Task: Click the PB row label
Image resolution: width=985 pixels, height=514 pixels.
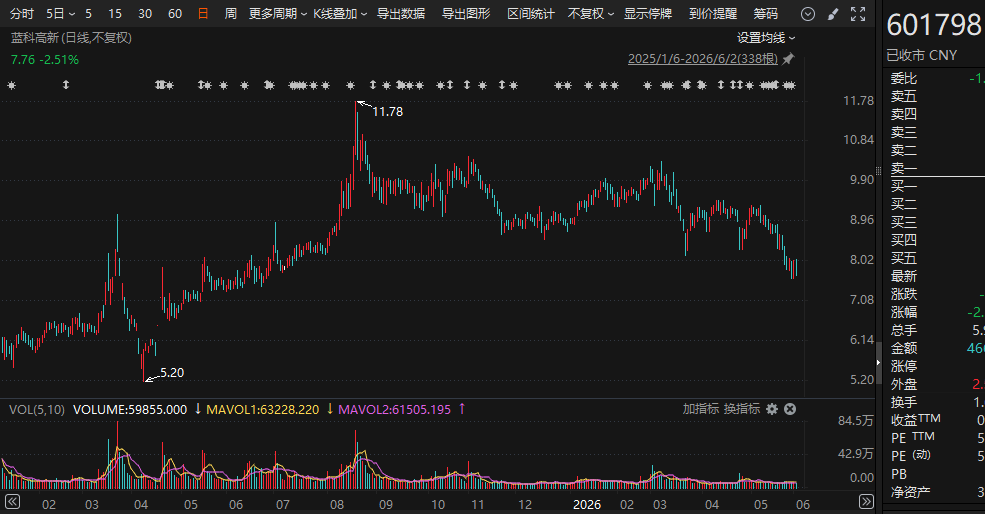Action: 899,474
